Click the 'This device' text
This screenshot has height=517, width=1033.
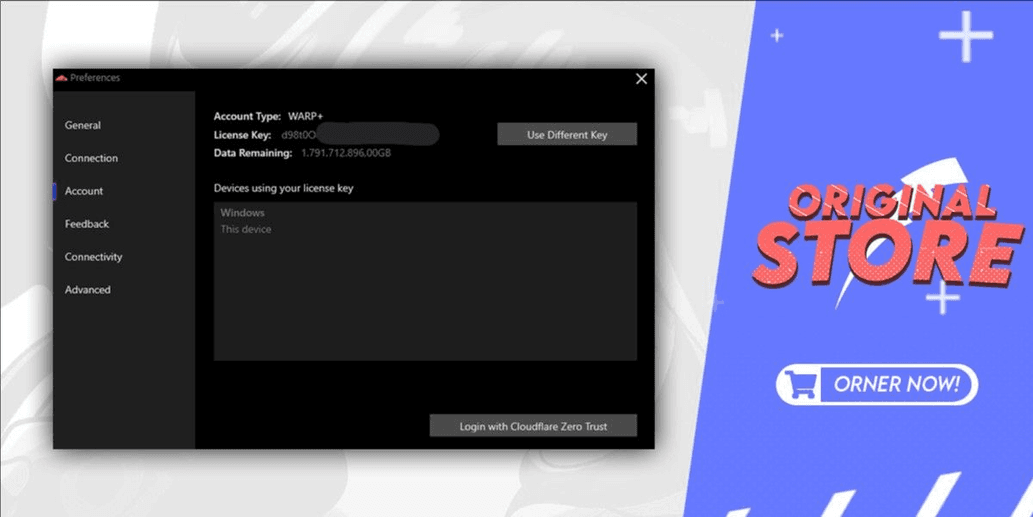click(246, 229)
